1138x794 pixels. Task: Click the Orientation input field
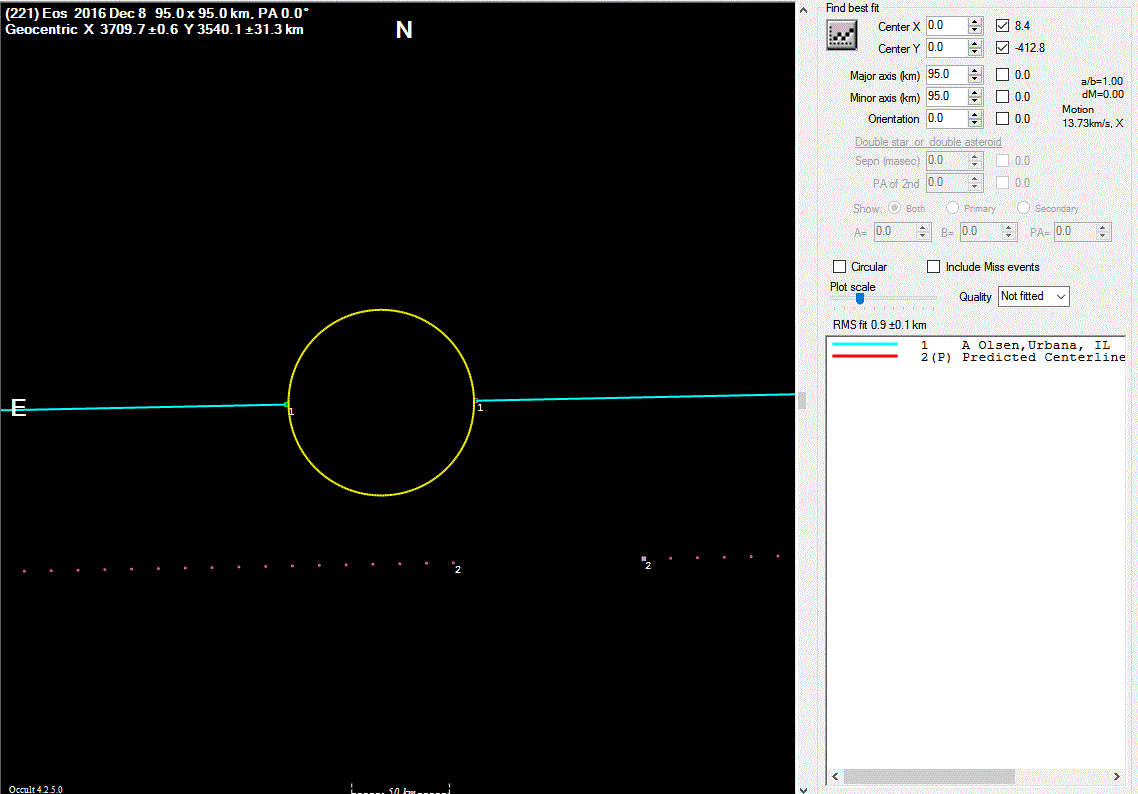(x=947, y=118)
